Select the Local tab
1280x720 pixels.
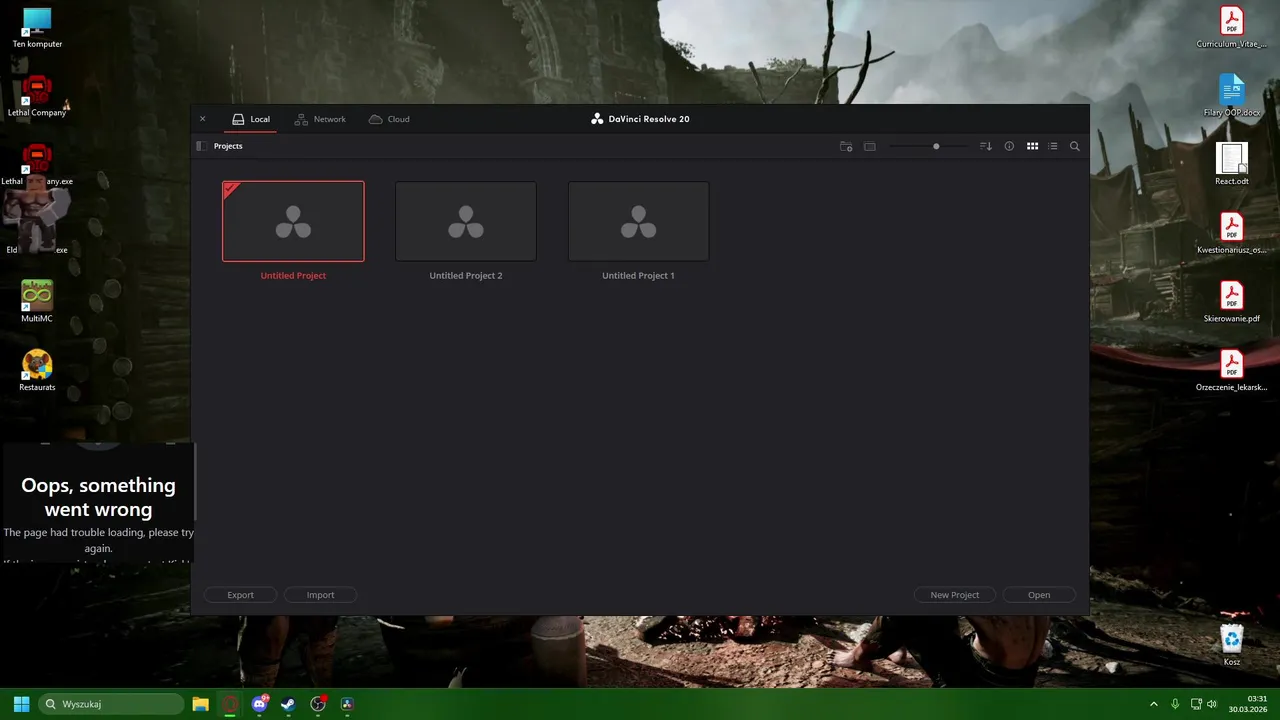click(x=251, y=119)
